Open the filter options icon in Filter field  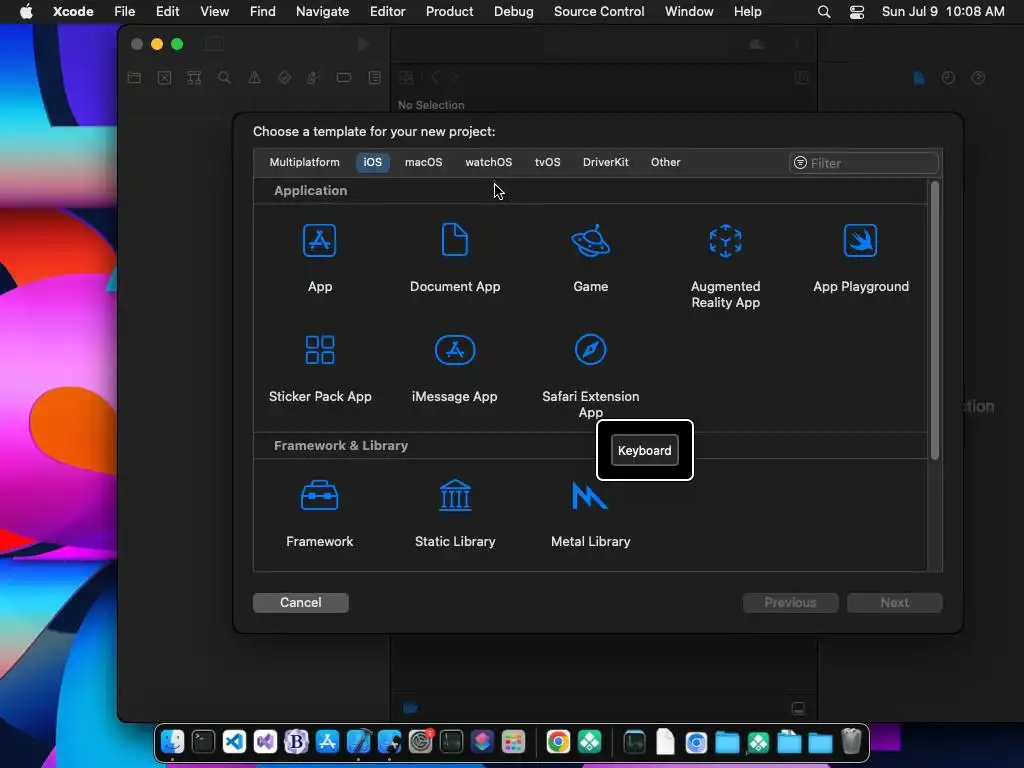[800, 163]
